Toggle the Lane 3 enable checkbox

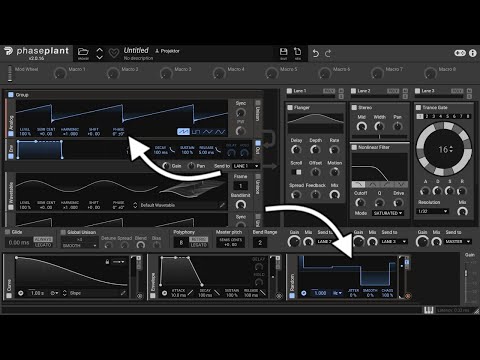417,91
